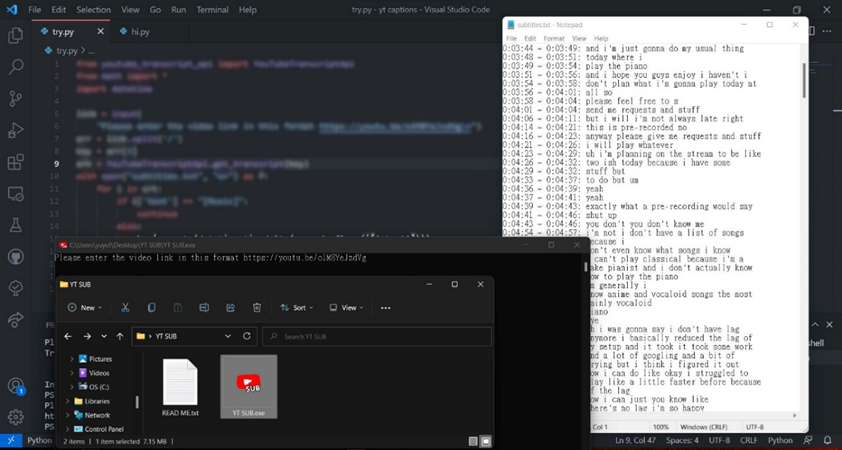Go back in the YT SUB file explorer

click(x=68, y=336)
